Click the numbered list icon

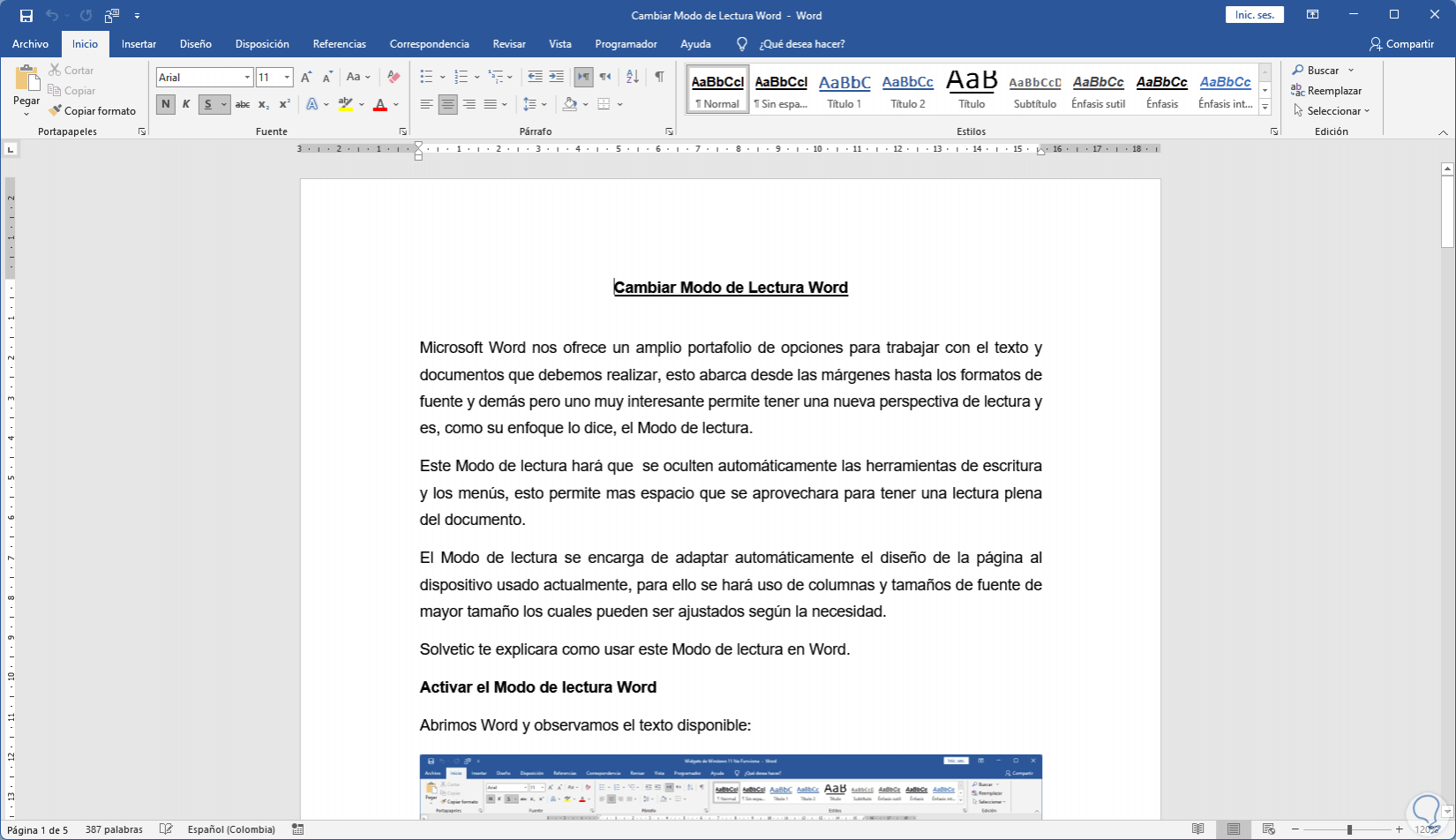[x=461, y=78]
